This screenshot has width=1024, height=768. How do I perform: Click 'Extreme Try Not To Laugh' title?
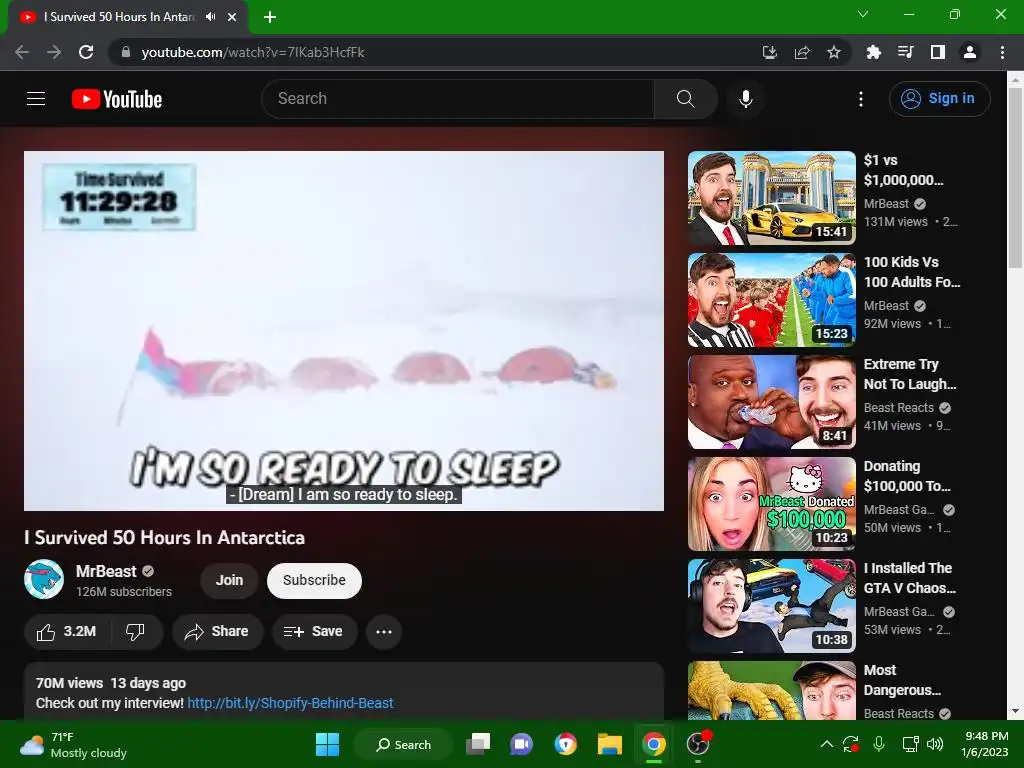click(910, 374)
